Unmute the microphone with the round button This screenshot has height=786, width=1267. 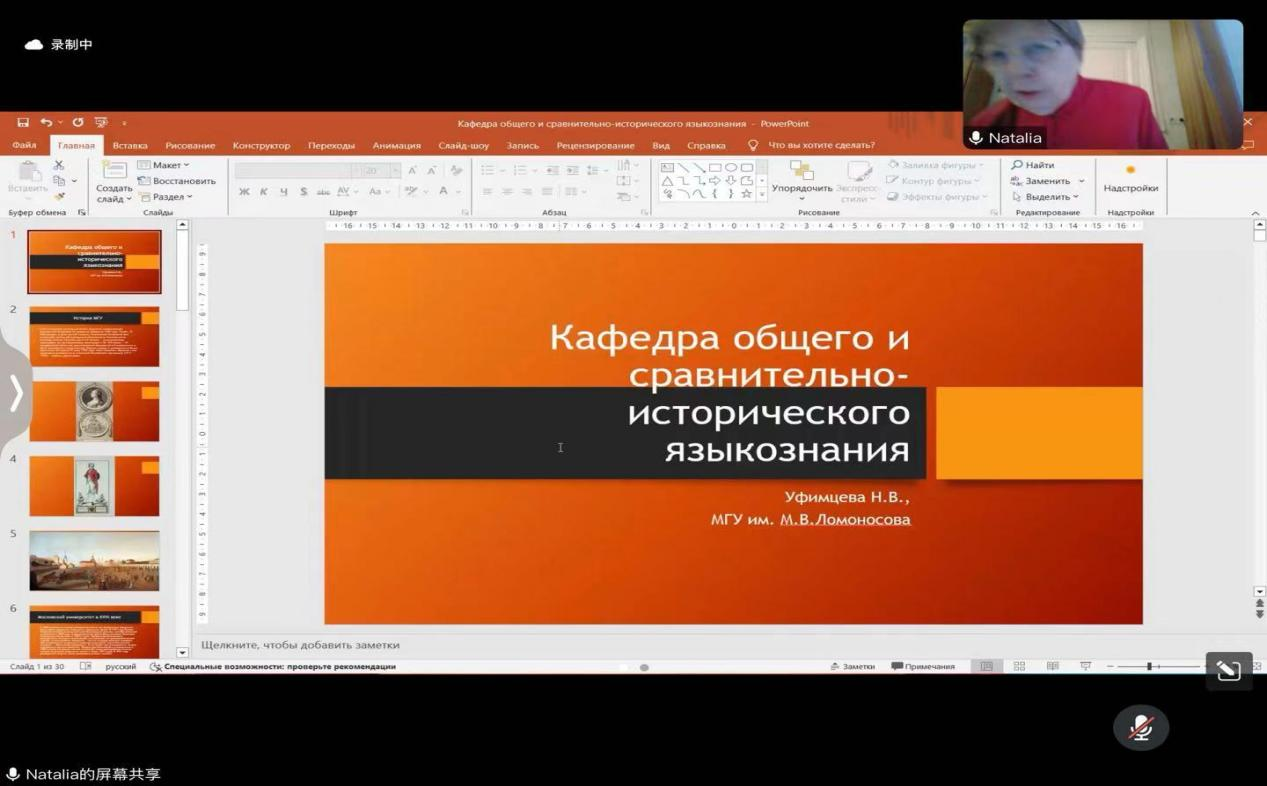1141,728
